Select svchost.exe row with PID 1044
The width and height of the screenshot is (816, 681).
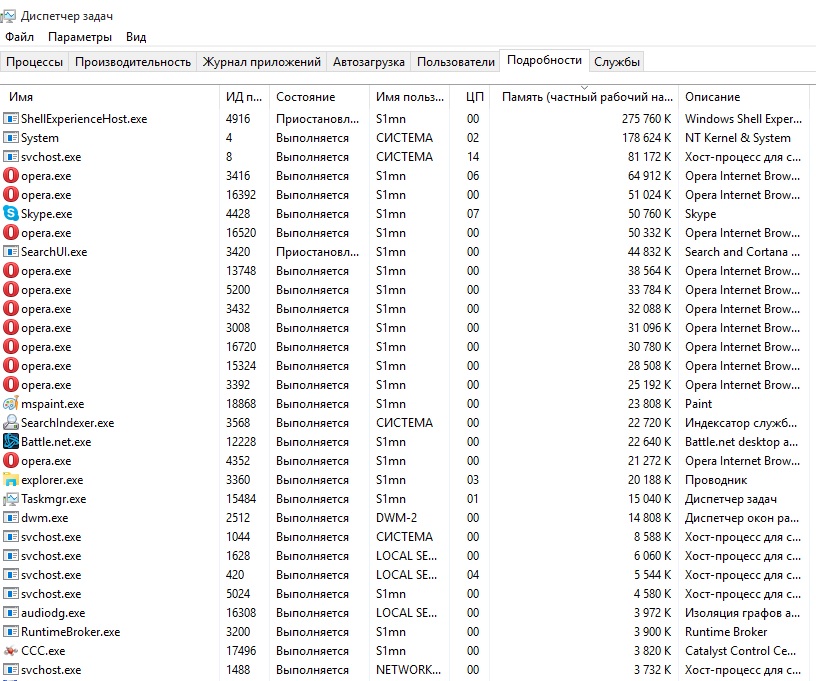click(x=404, y=537)
